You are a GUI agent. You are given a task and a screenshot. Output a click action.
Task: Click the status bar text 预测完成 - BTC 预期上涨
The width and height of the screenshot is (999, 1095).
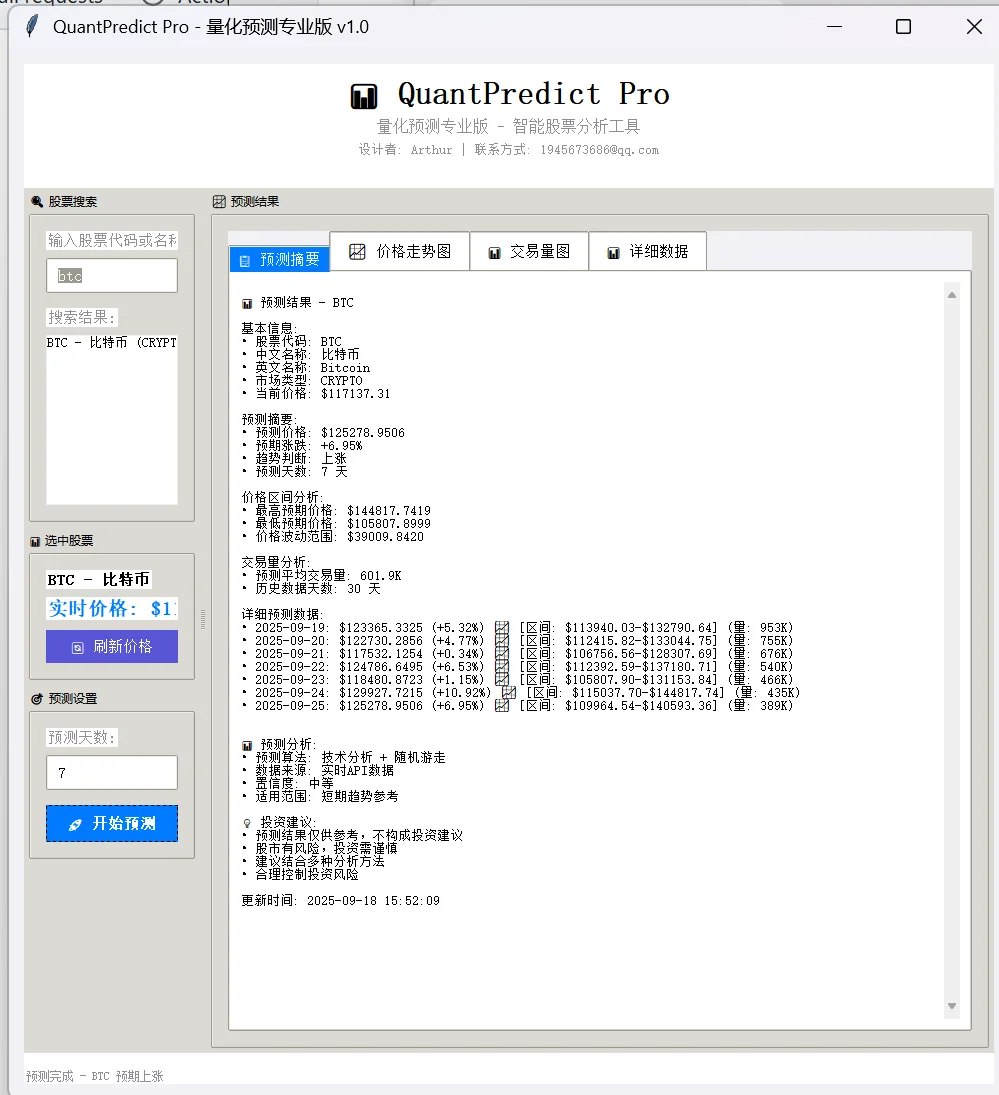[x=94, y=1076]
